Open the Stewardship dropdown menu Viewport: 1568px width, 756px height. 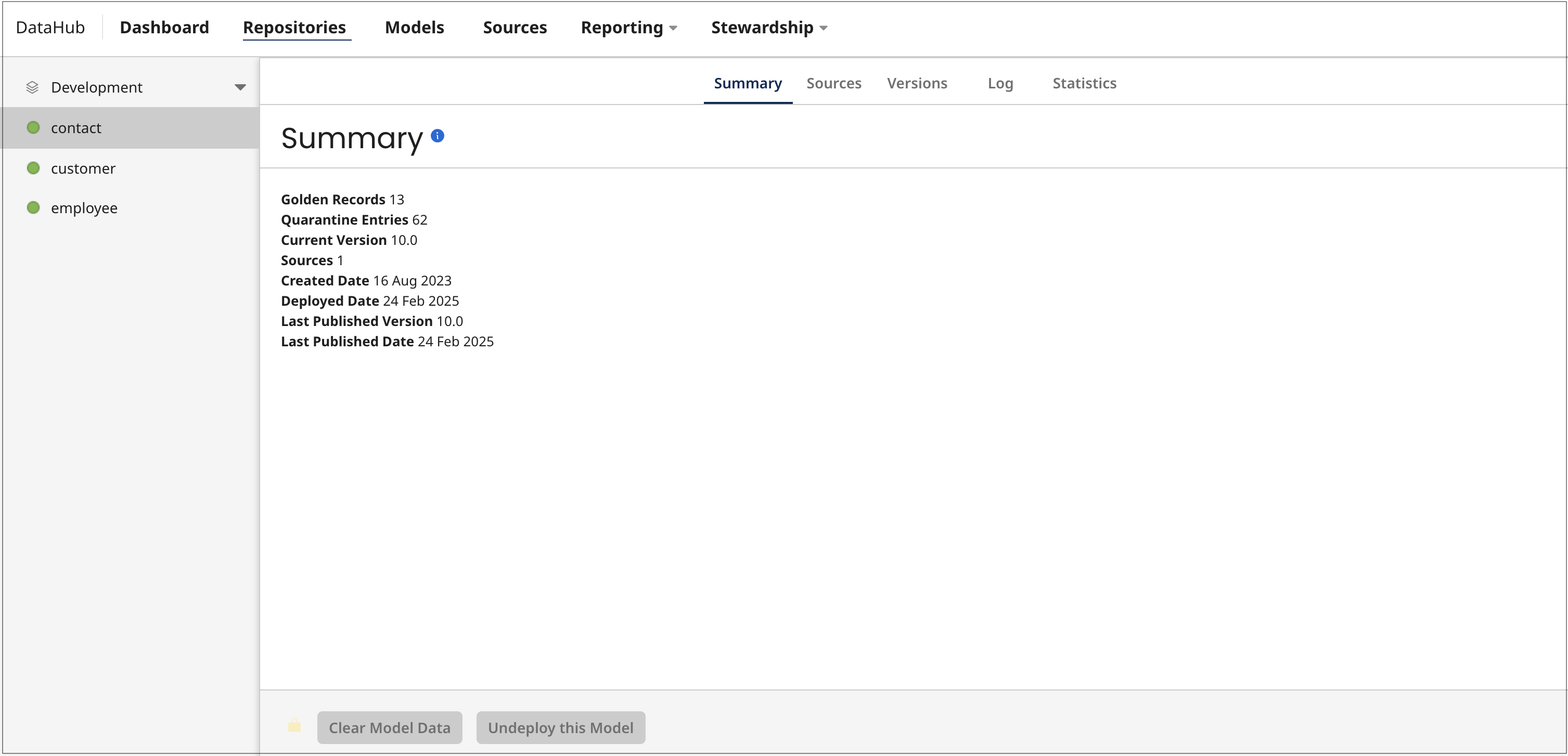click(768, 28)
